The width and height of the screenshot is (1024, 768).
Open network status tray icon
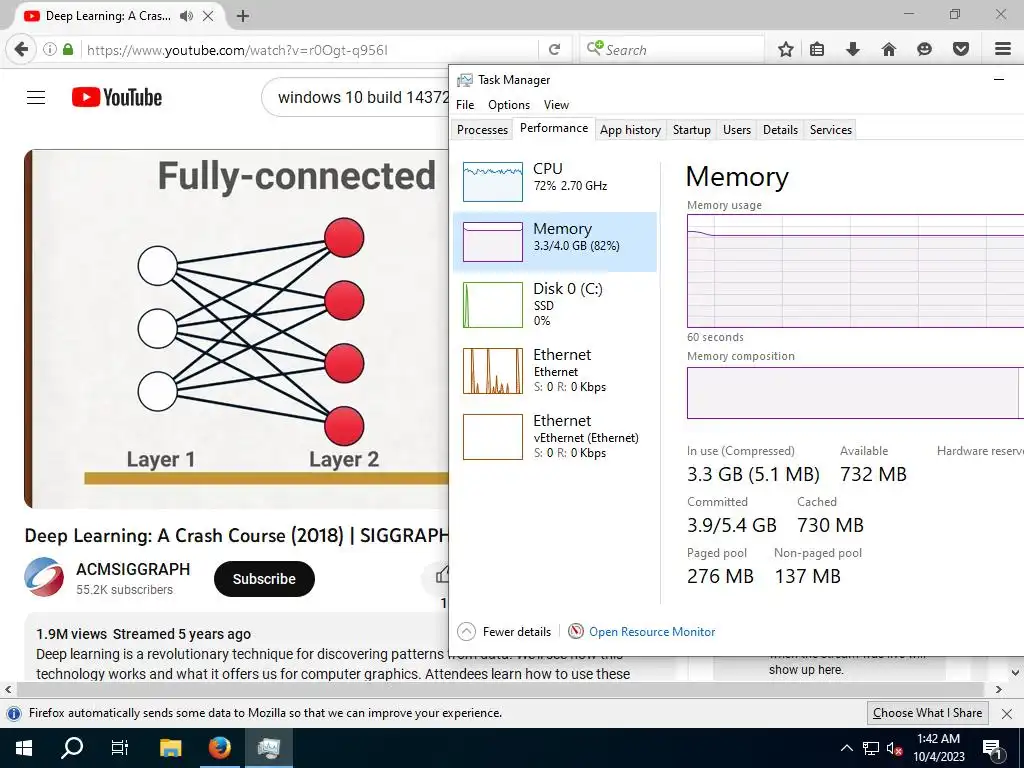[x=871, y=748]
